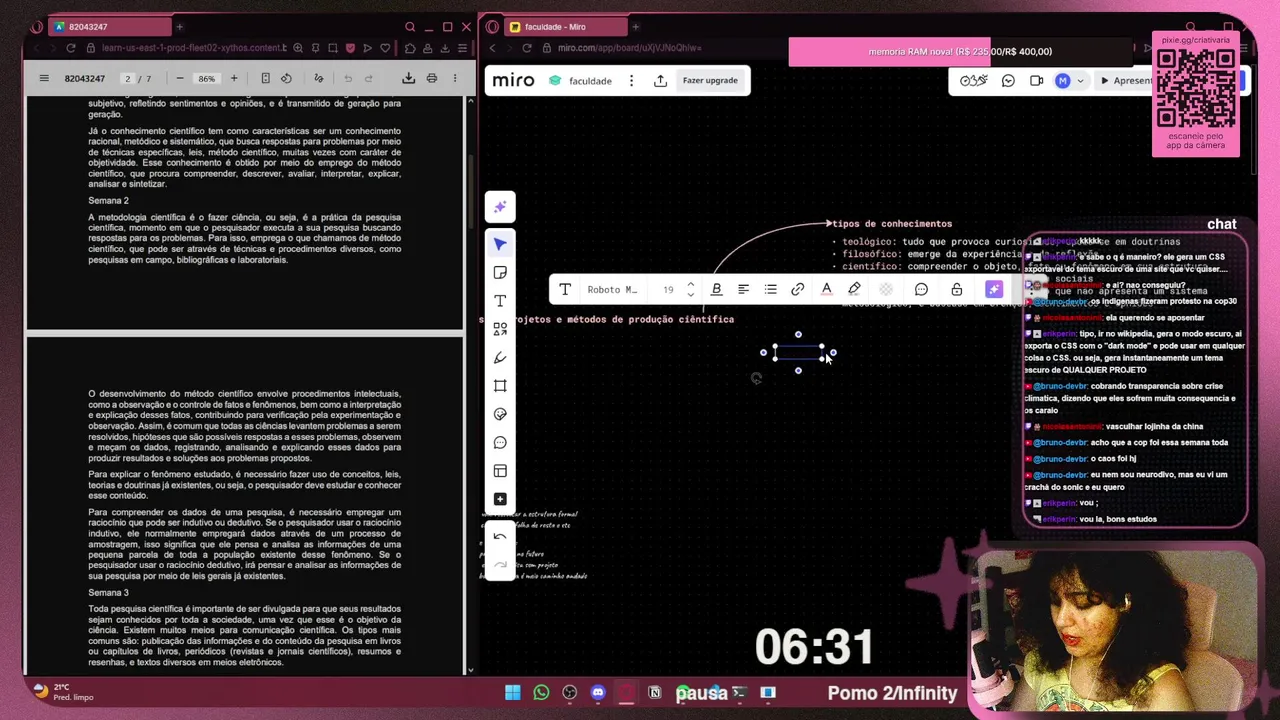Pick the Sticky note tool in Miro

click(500, 272)
